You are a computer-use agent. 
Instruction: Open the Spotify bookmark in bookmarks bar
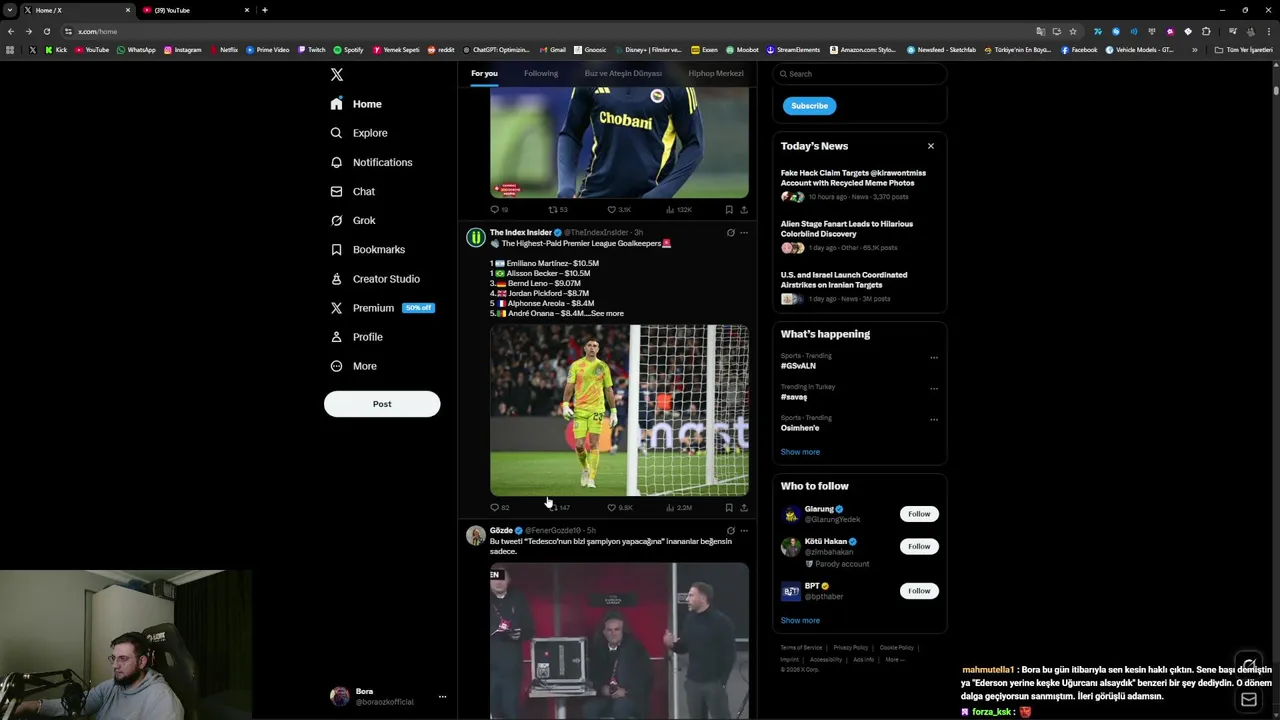[349, 50]
